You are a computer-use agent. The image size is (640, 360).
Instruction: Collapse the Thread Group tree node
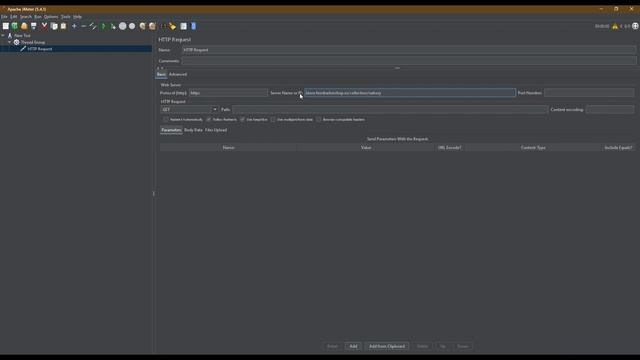[x=10, y=42]
